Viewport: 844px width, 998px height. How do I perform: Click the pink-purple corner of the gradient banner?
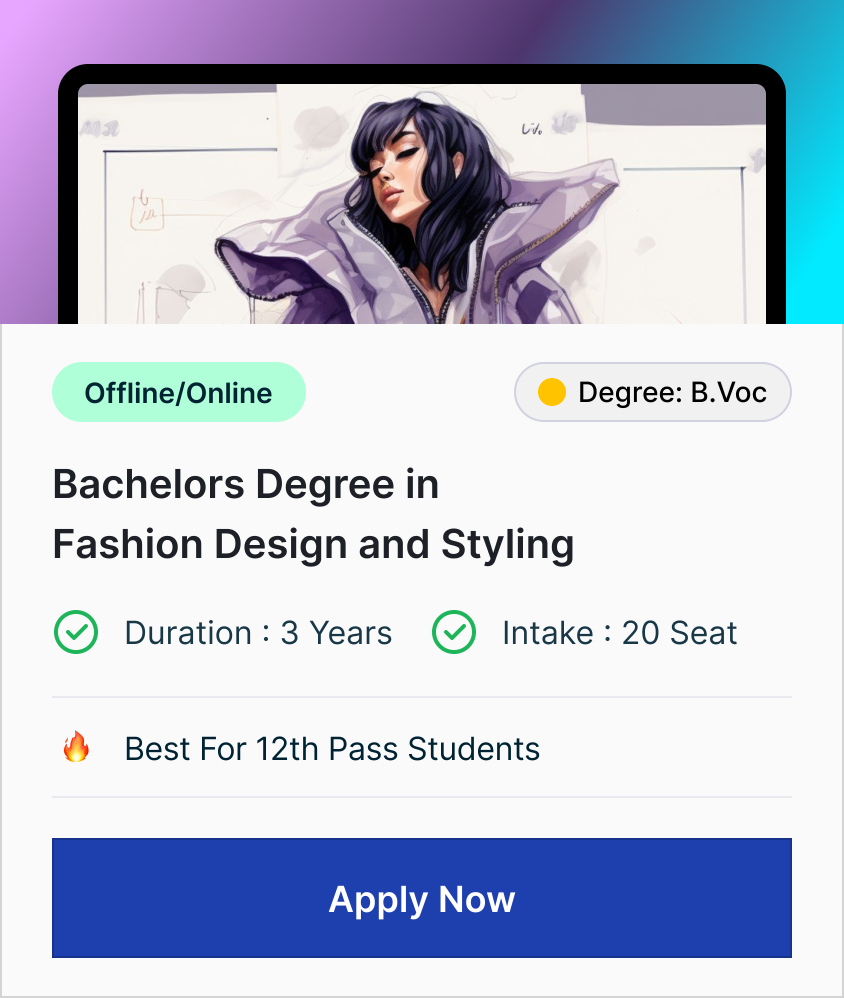click(x=25, y=40)
